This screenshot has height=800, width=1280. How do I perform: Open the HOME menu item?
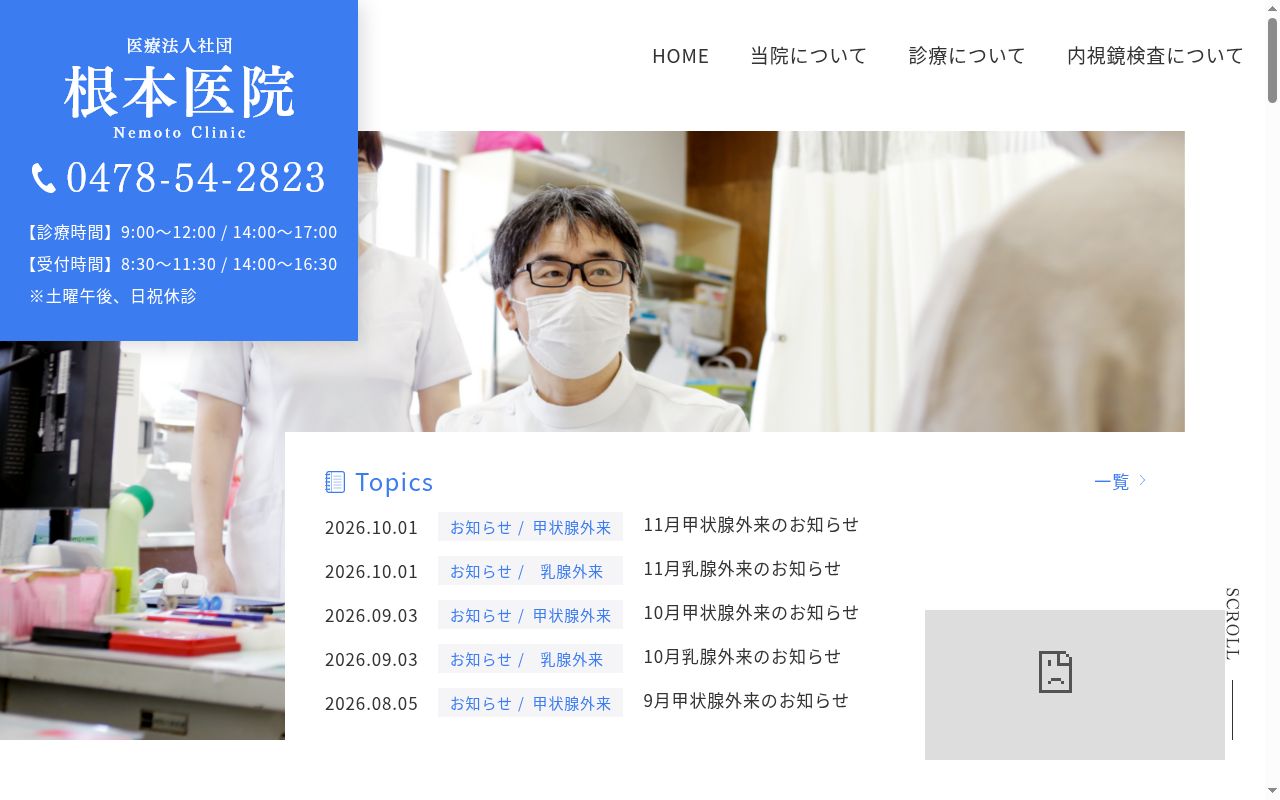point(680,56)
